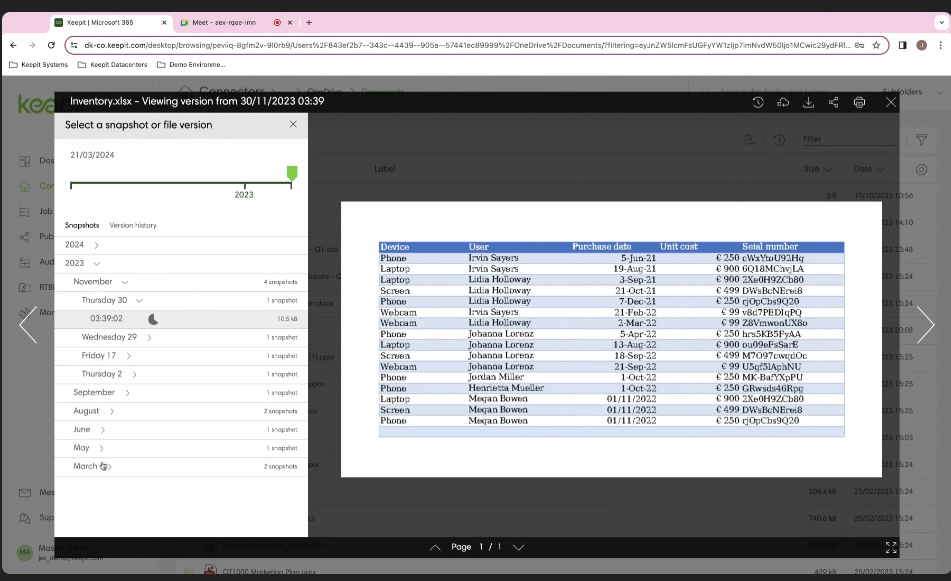Click the cloud restore icon

coord(783,102)
